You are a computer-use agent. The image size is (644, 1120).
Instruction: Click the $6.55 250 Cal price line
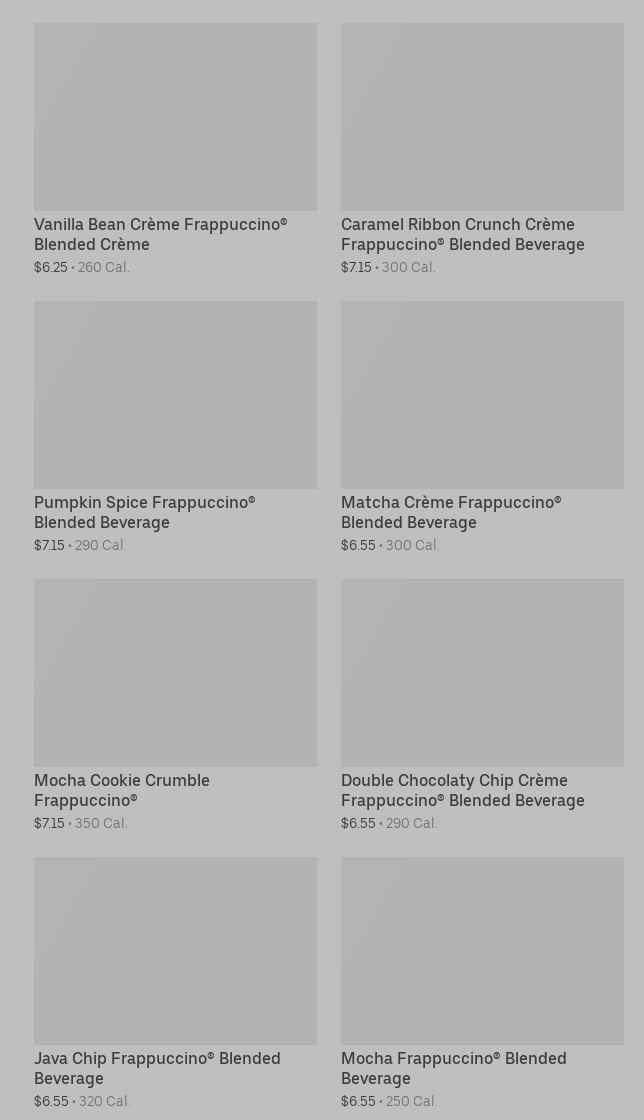[389, 1102]
